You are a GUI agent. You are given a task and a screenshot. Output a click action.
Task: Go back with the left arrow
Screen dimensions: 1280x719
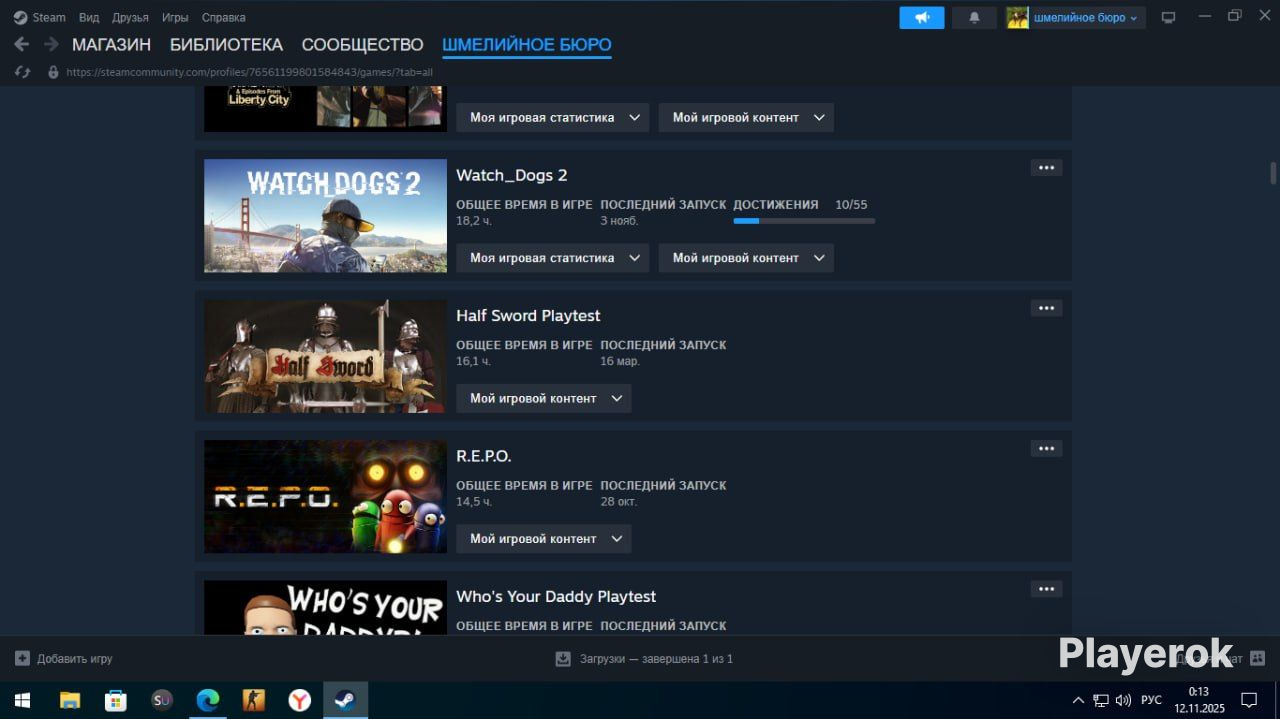tap(21, 44)
